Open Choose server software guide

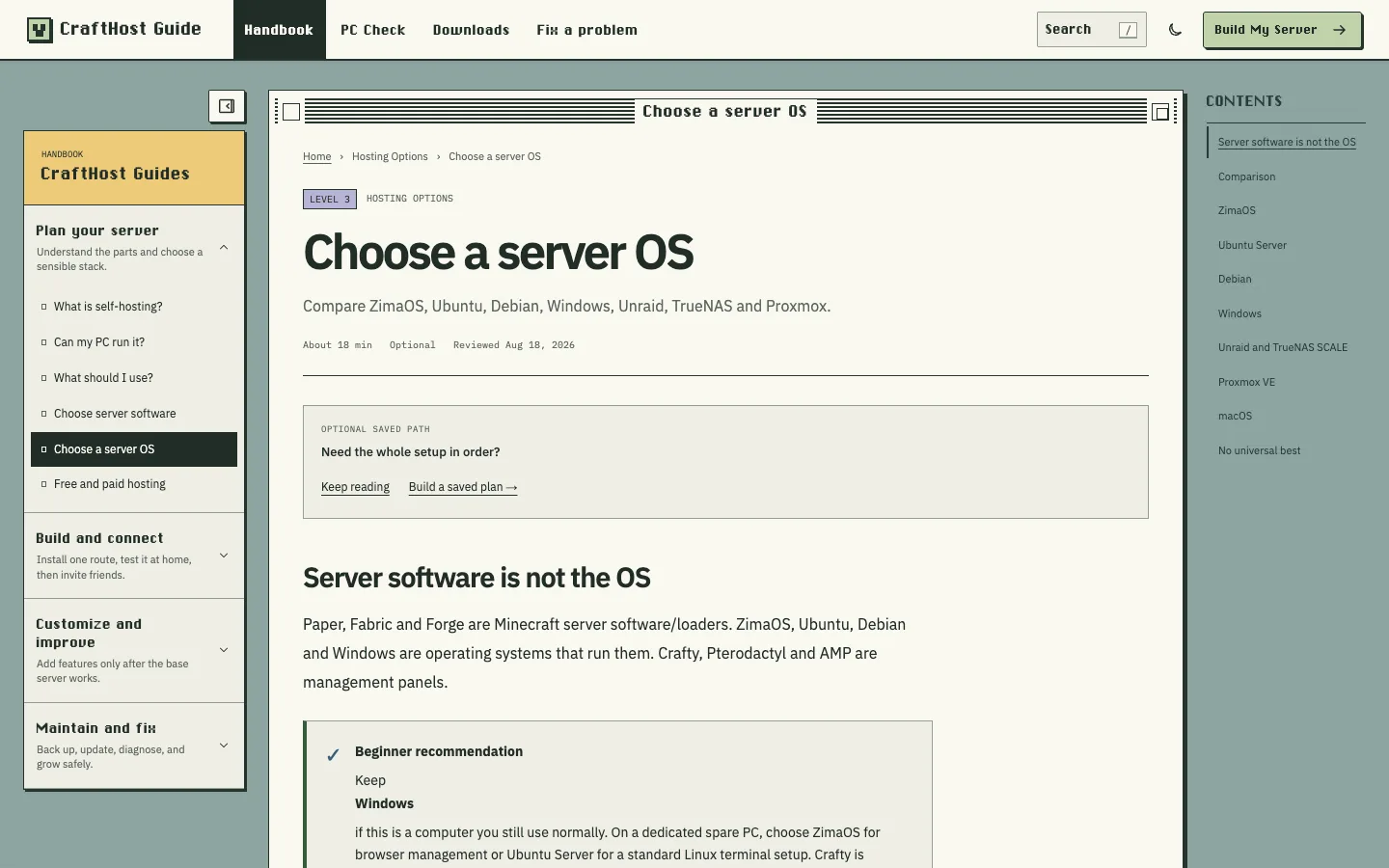[x=134, y=414]
